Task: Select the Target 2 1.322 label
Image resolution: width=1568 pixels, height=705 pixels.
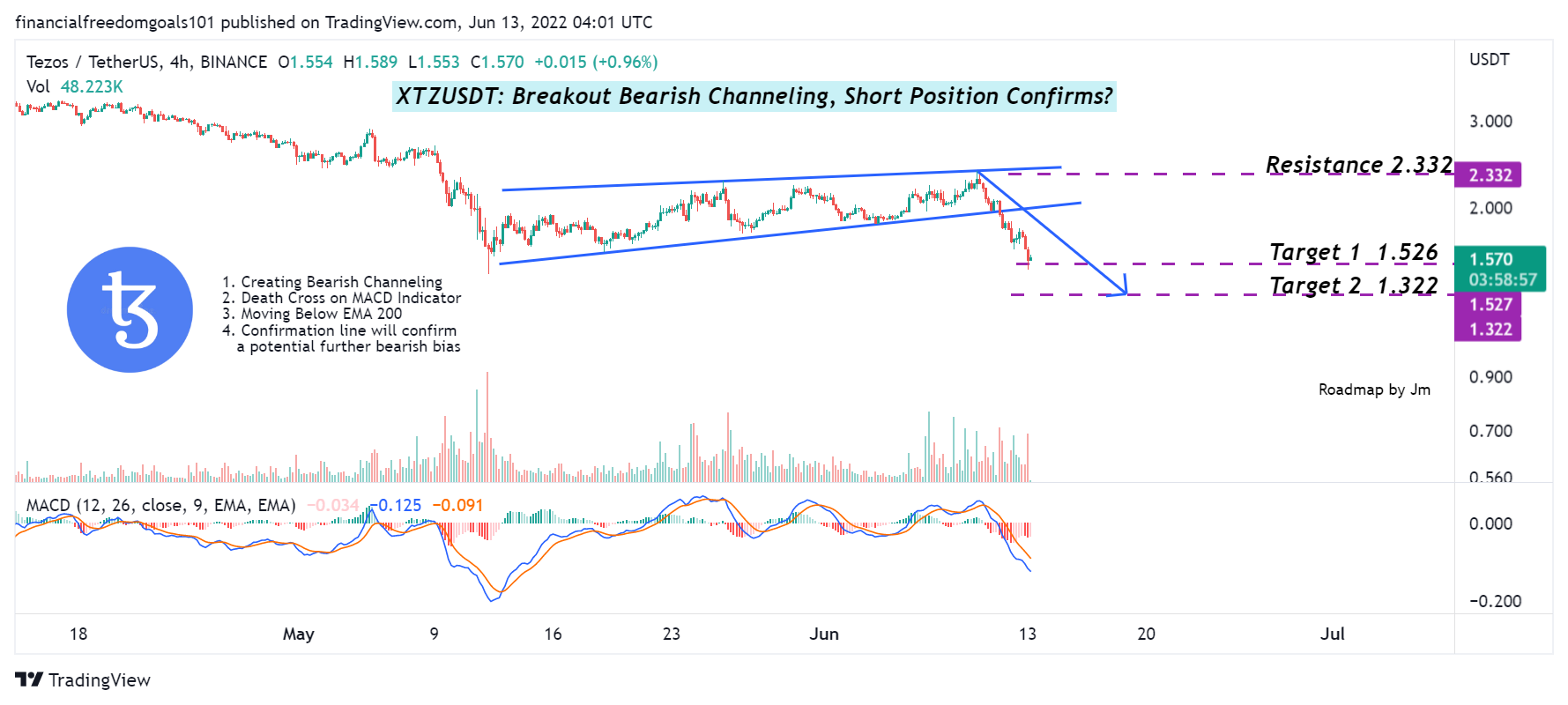Action: (1354, 286)
